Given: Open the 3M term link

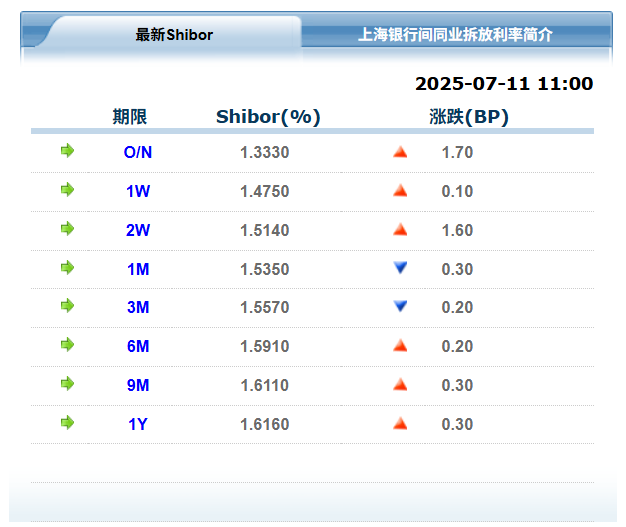Looking at the screenshot, I should click(138, 307).
